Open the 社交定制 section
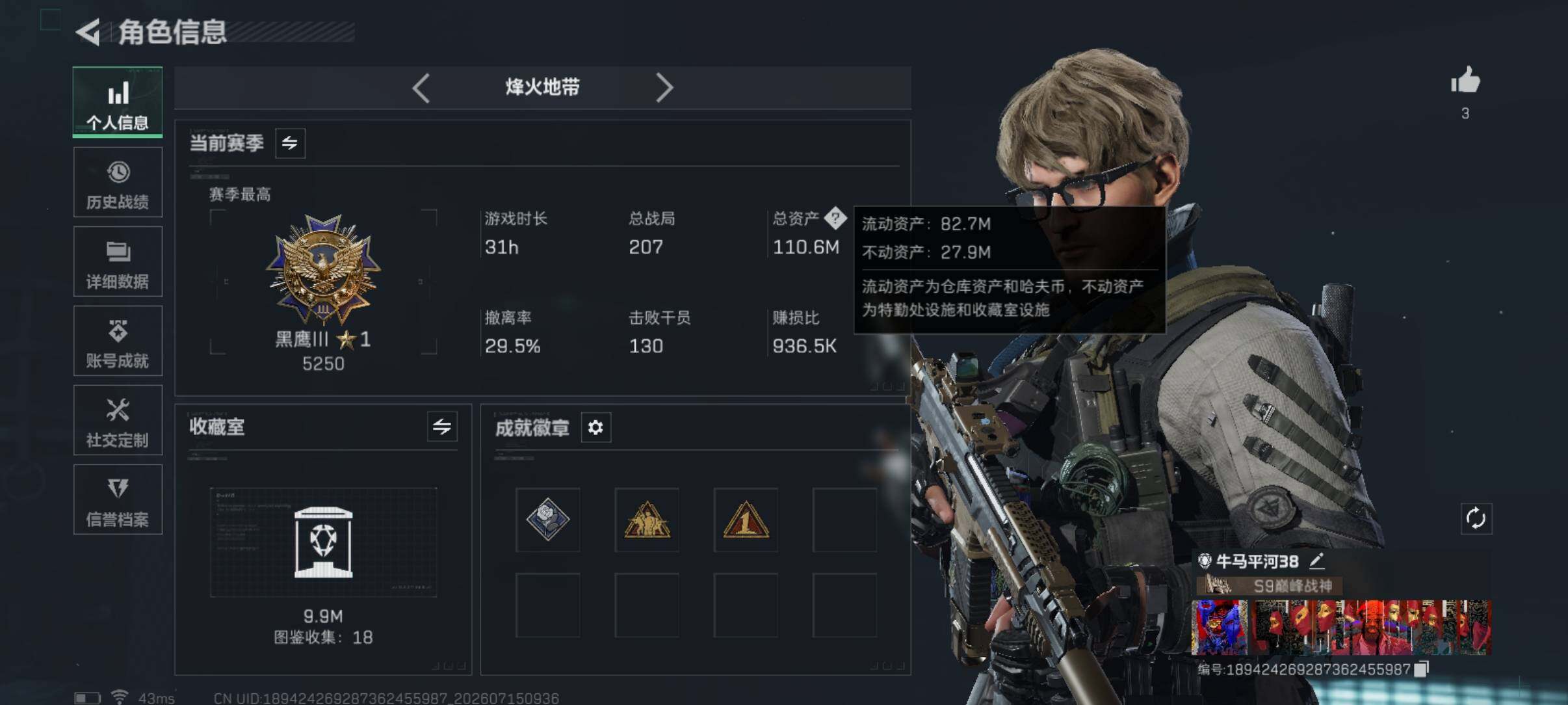Screen dimensions: 1568x705 [118, 420]
